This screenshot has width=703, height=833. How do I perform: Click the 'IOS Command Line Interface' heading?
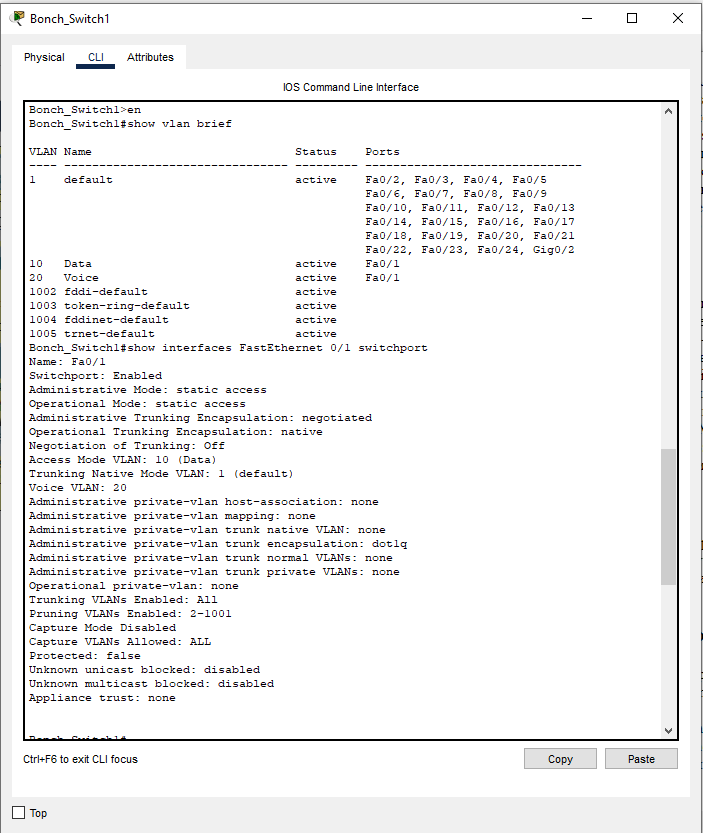click(x=351, y=87)
